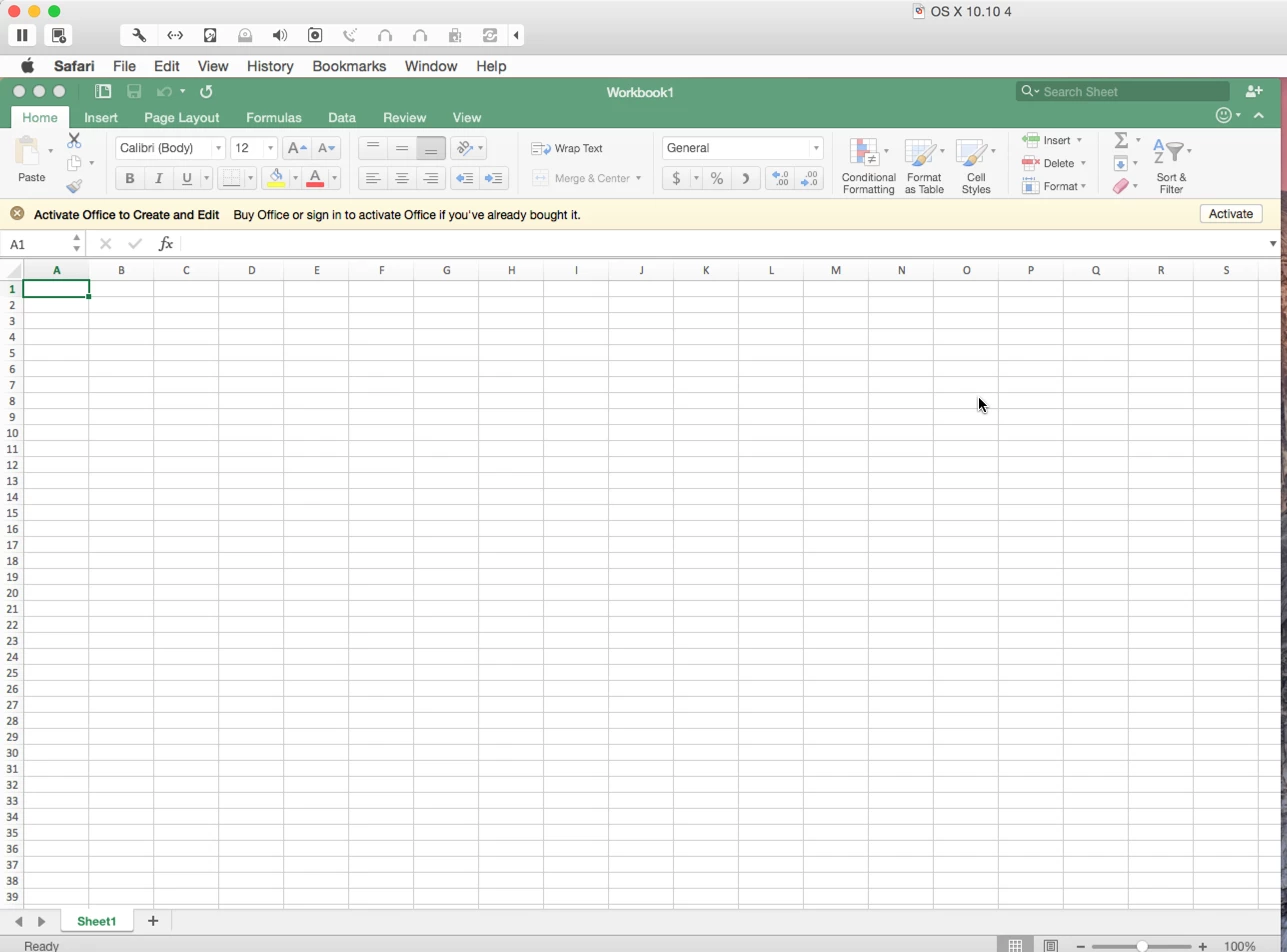The image size is (1287, 952).
Task: Open Cell Styles gallery
Action: click(976, 166)
